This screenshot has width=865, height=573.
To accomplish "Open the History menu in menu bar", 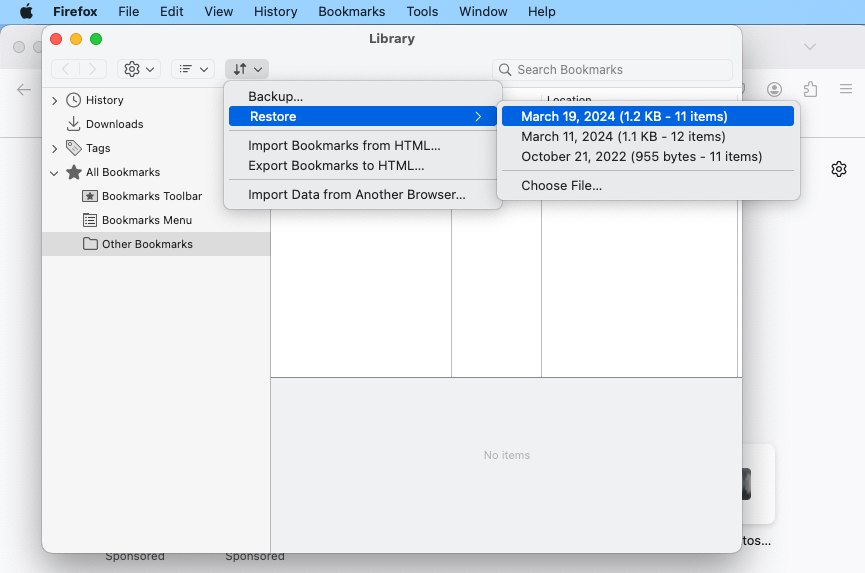I will point(275,12).
